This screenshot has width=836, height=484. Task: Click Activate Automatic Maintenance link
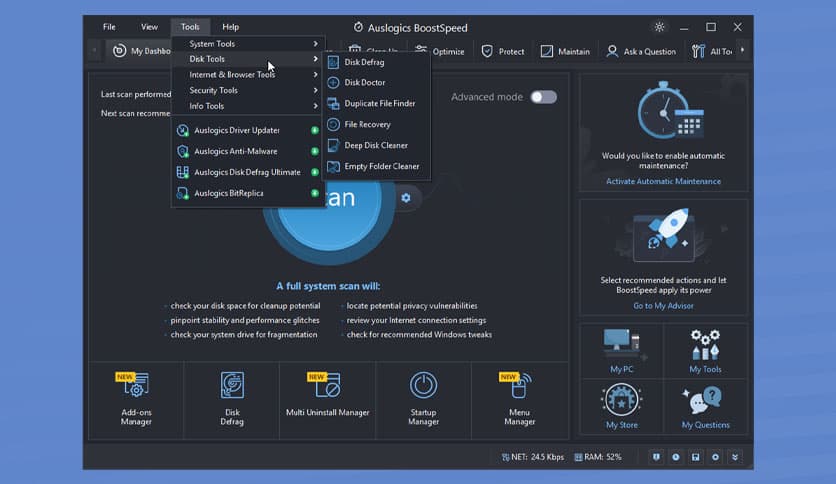663,181
